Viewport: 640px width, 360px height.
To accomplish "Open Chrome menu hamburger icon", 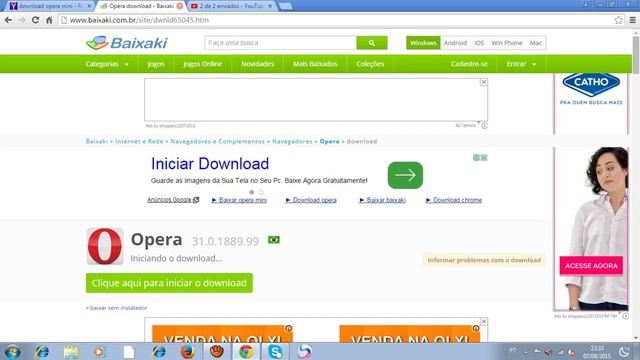I will [x=632, y=20].
